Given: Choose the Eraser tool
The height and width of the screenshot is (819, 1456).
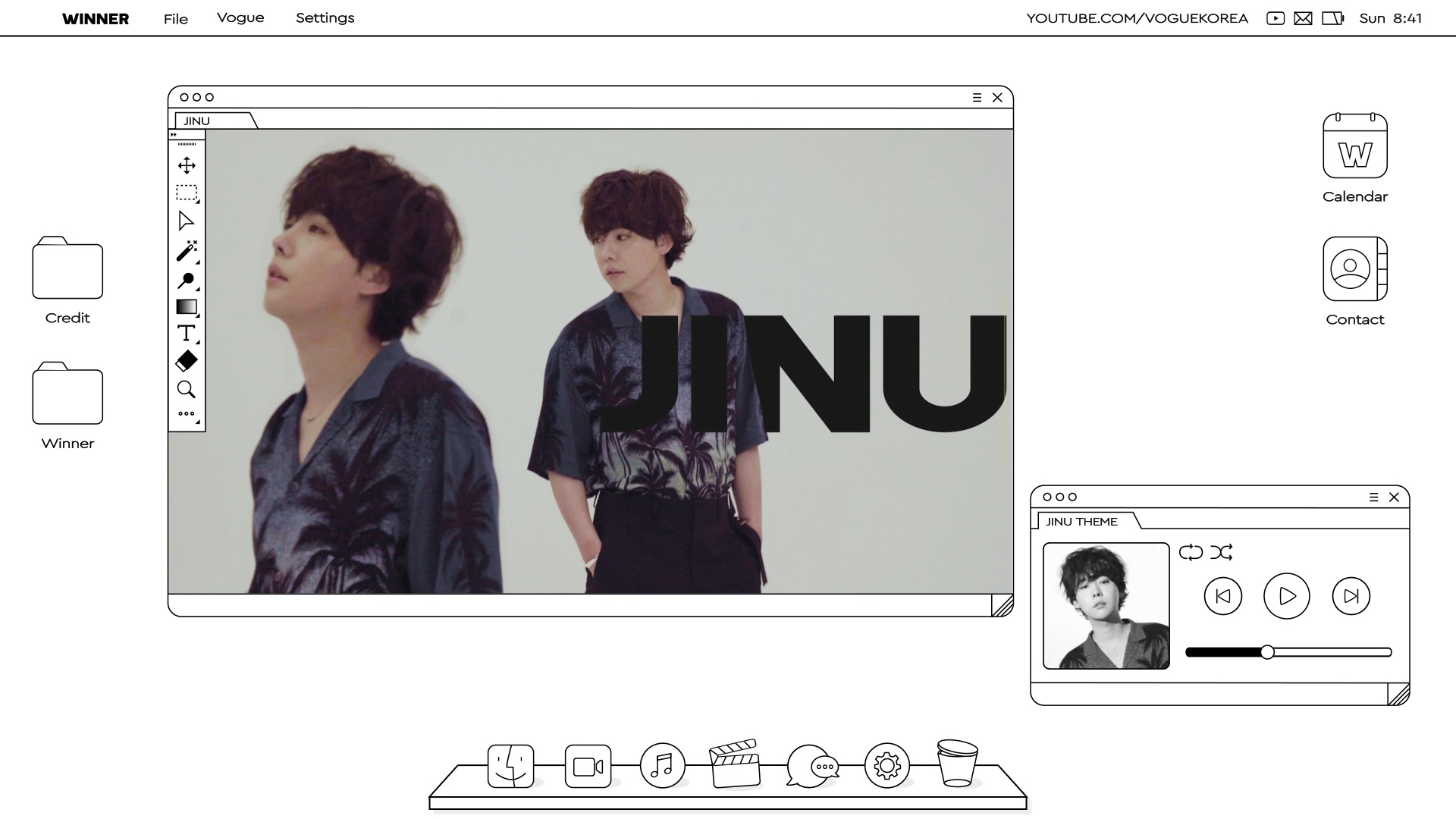Looking at the screenshot, I should [187, 361].
